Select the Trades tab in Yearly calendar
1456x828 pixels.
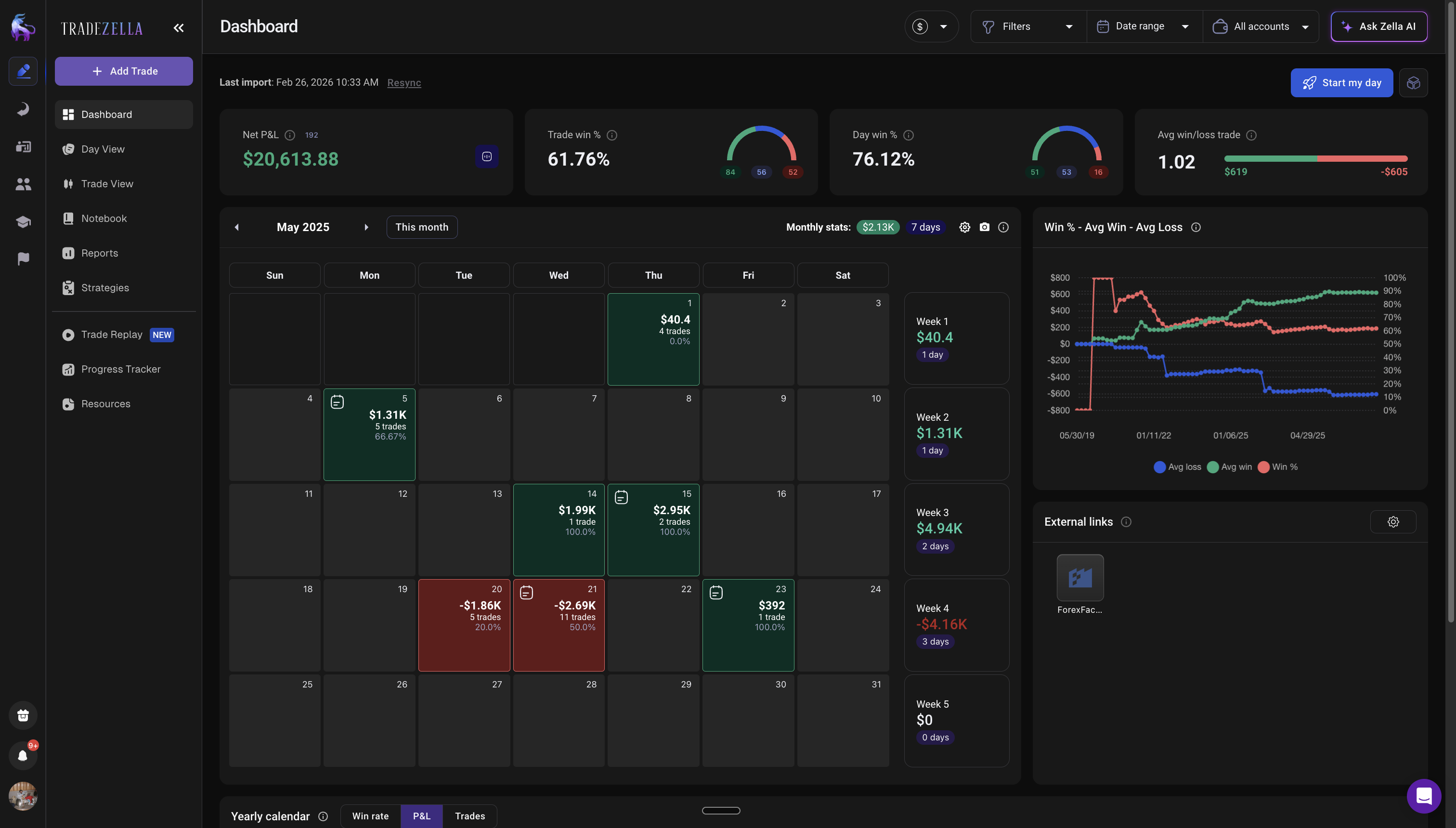pos(470,816)
